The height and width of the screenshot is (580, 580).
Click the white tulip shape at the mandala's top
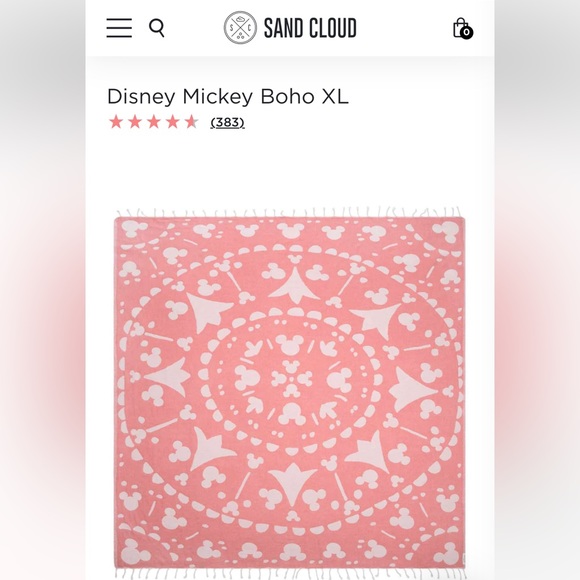(x=294, y=284)
